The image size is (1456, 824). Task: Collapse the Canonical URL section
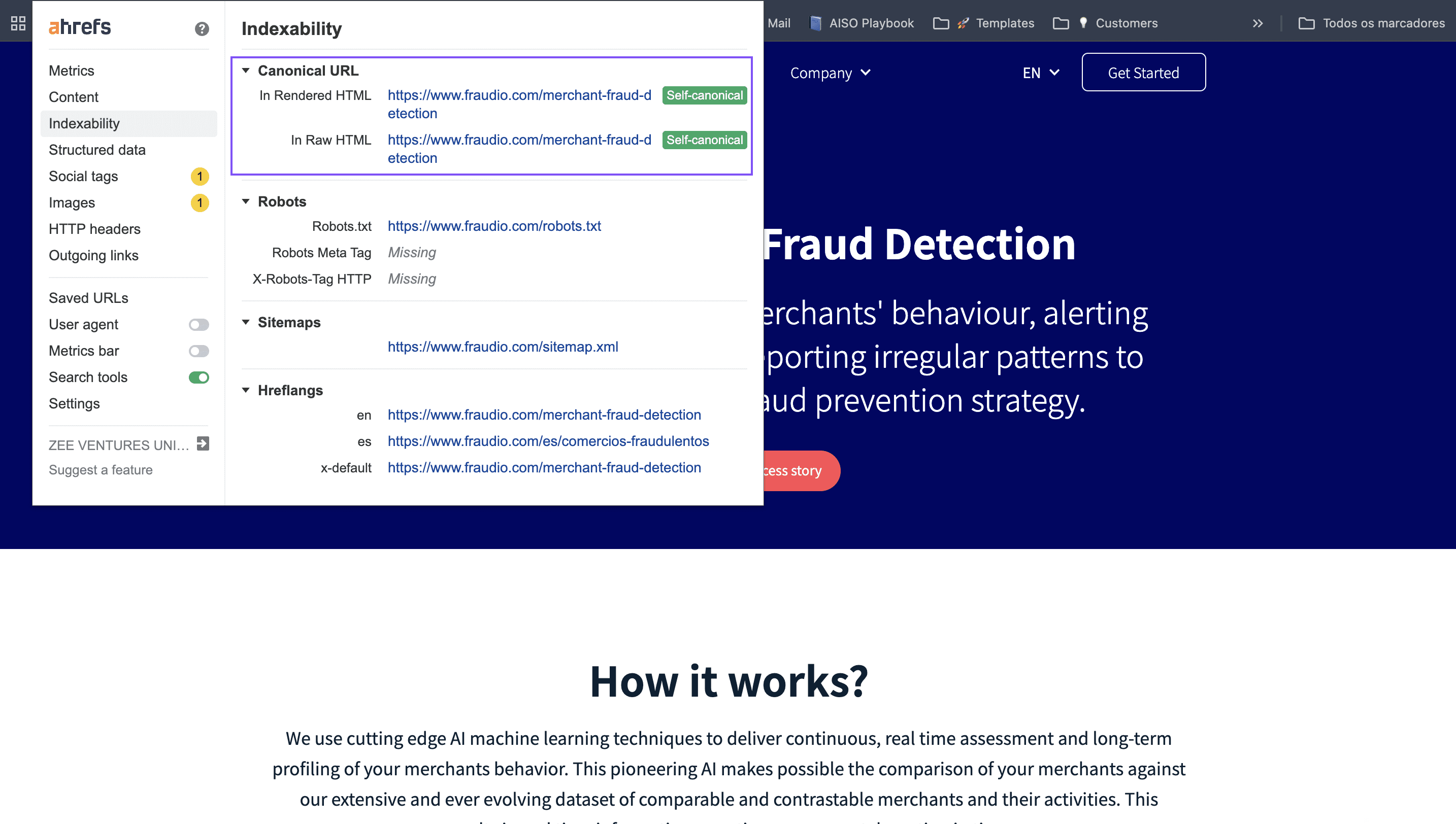(x=246, y=71)
